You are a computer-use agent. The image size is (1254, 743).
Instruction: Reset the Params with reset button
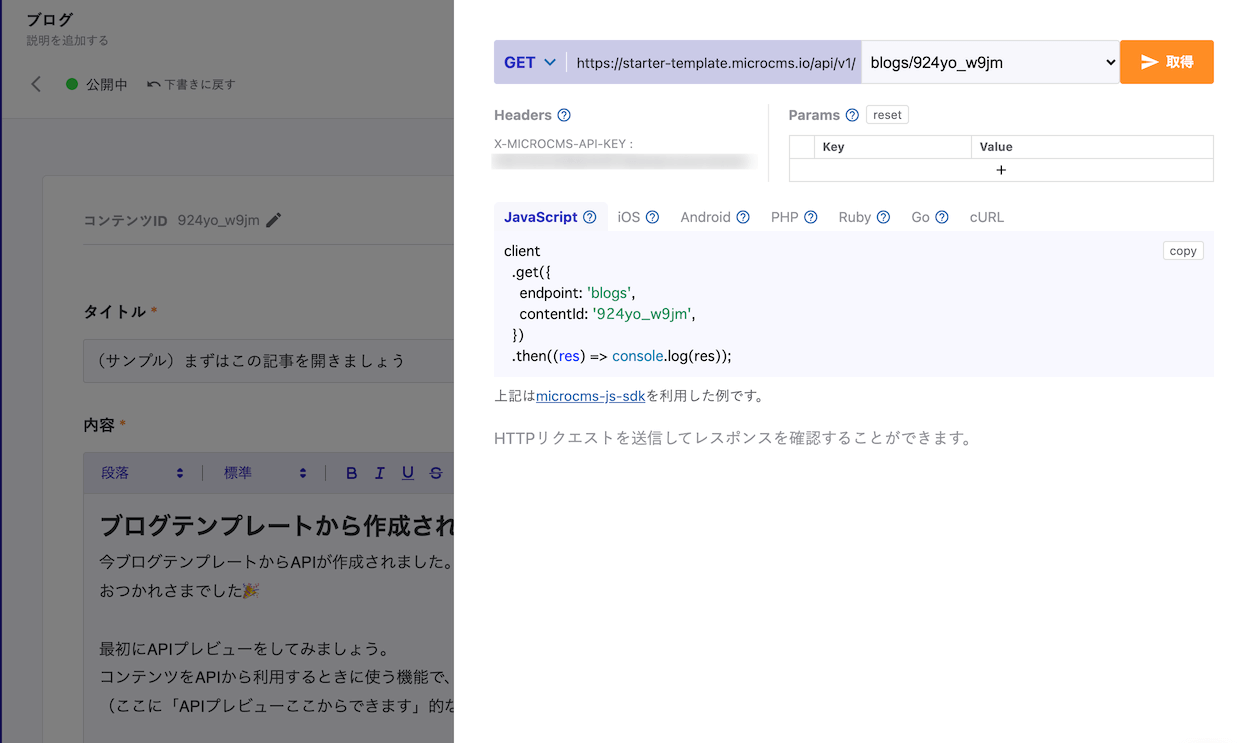[x=887, y=115]
